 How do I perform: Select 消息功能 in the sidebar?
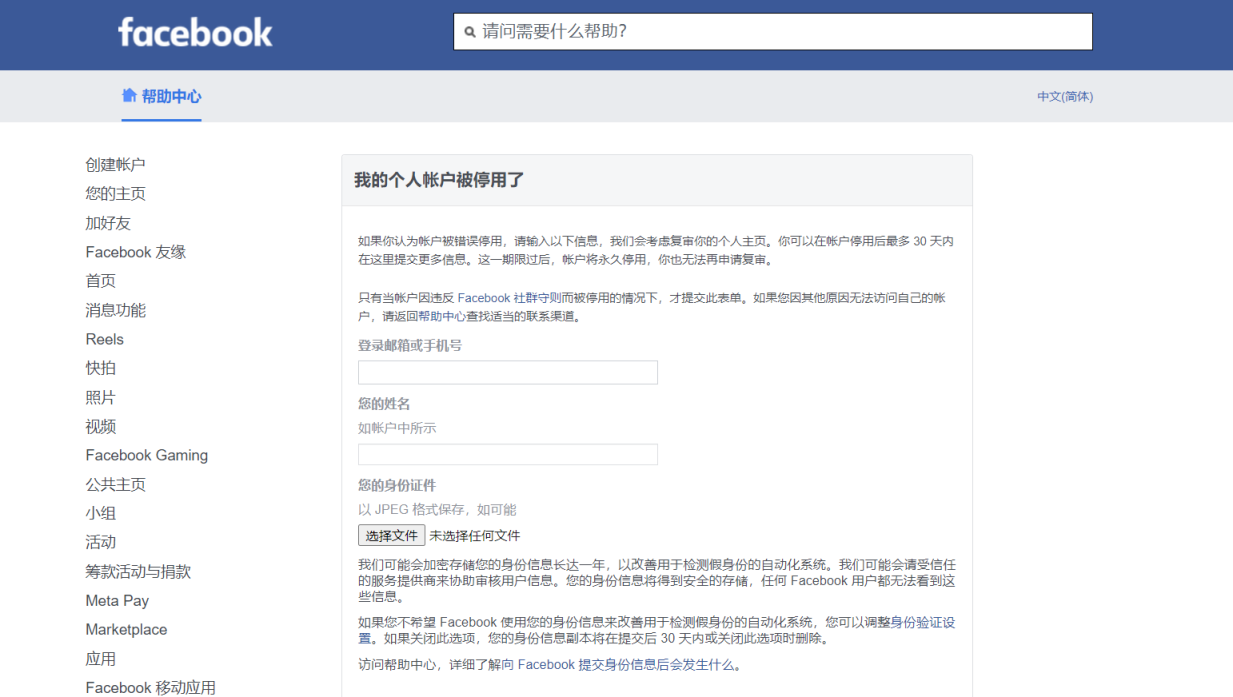113,310
